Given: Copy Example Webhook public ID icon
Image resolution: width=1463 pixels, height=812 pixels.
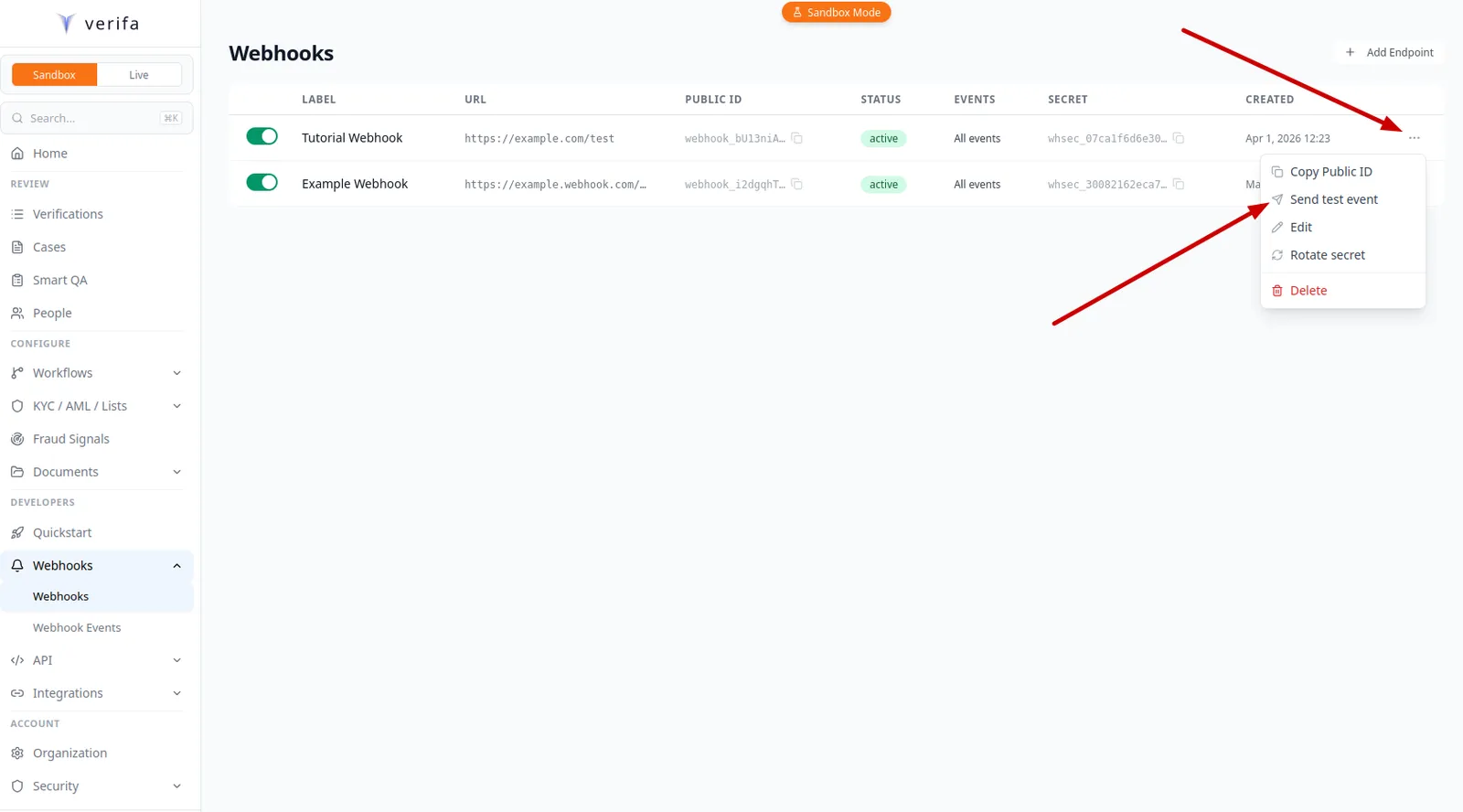Looking at the screenshot, I should [797, 184].
